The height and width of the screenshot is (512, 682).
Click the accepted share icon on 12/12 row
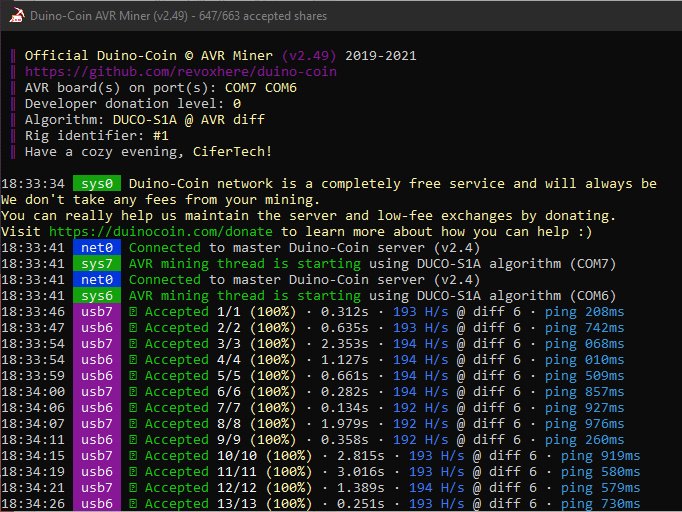coord(133,488)
